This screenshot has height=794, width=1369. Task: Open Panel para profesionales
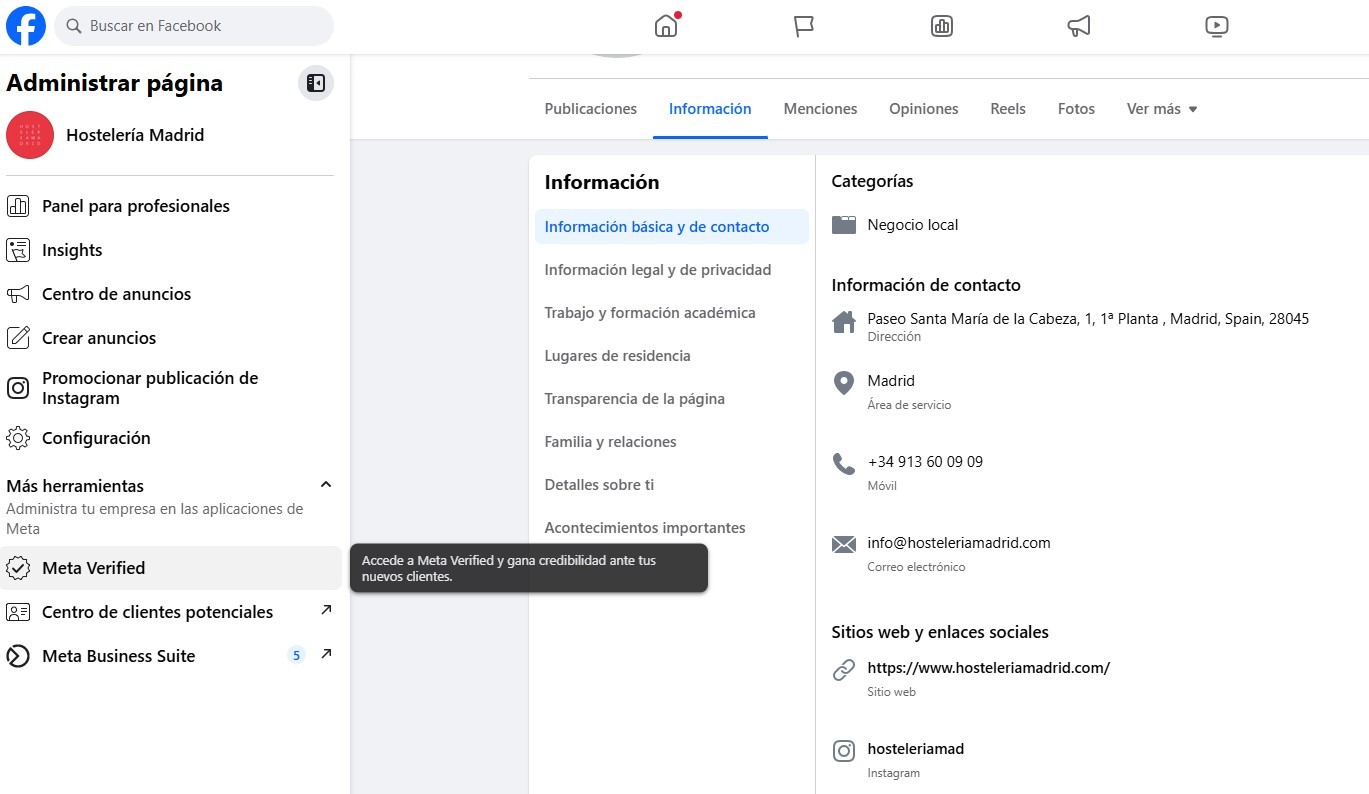135,206
